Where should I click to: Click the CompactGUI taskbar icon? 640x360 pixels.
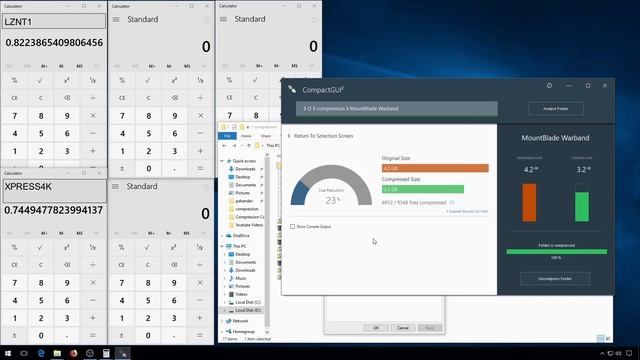pos(122,353)
